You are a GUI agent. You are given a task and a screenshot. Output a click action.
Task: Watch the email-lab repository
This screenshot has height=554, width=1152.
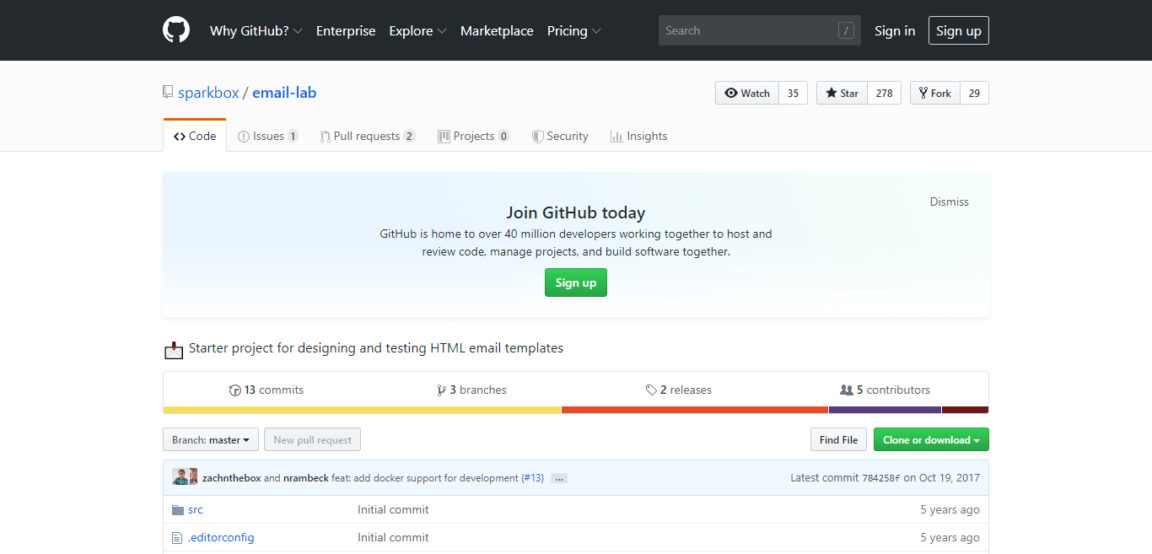[x=746, y=93]
